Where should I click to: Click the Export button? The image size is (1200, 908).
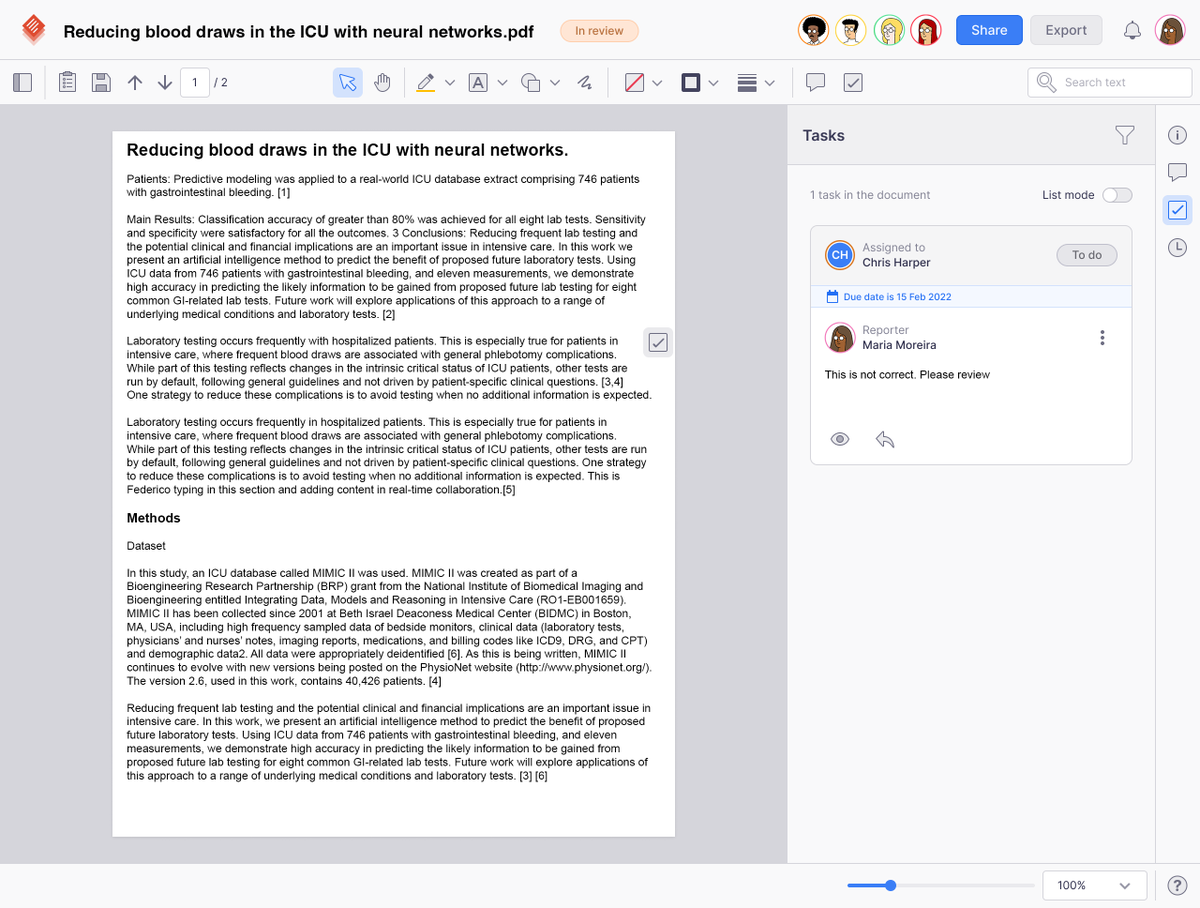point(1065,30)
